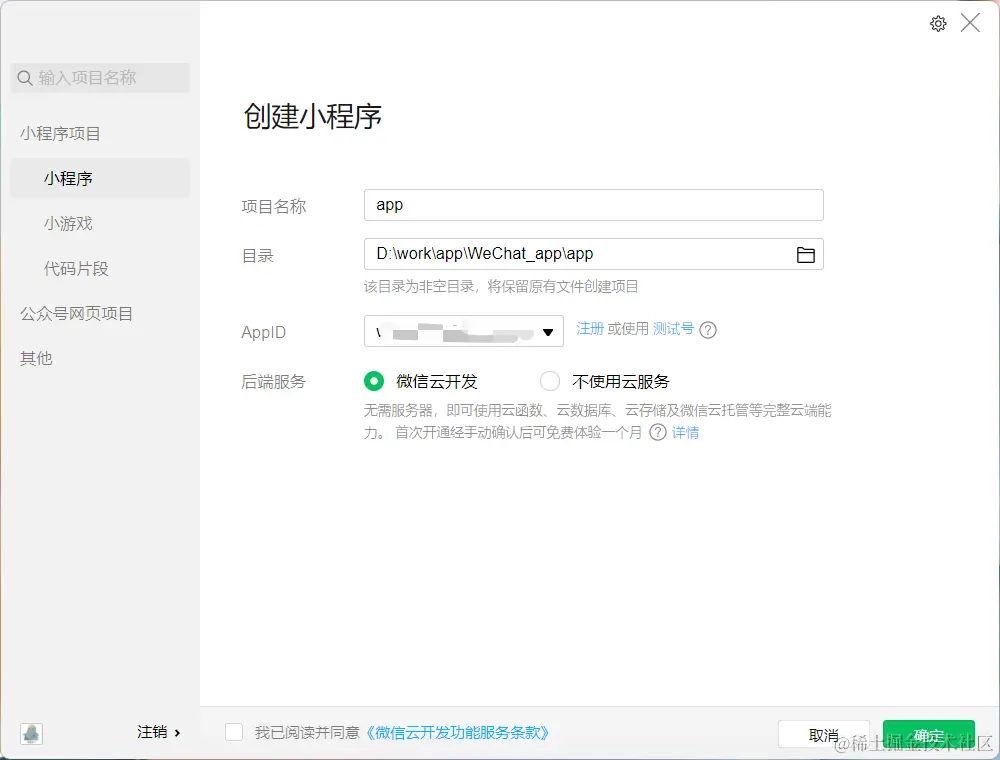Select 其他 in the sidebar
The width and height of the screenshot is (1000, 760).
(x=36, y=358)
